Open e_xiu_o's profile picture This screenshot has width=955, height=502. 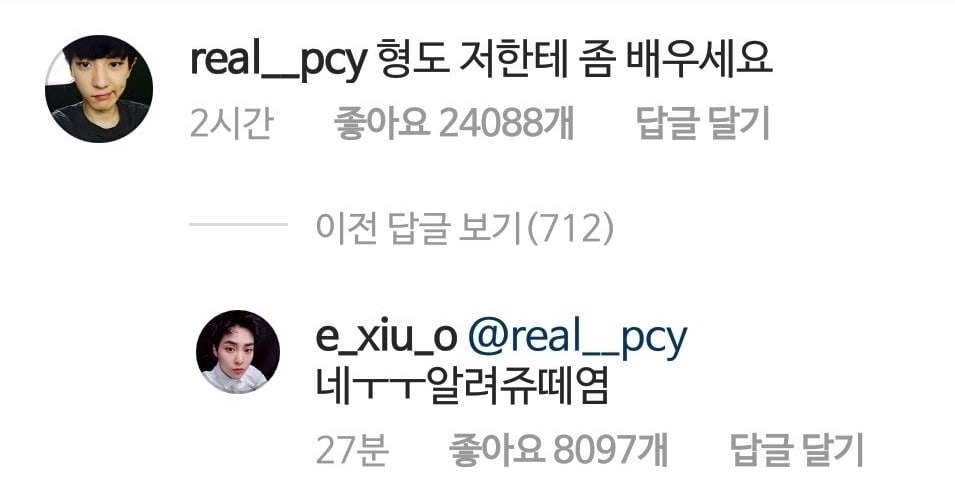point(238,352)
